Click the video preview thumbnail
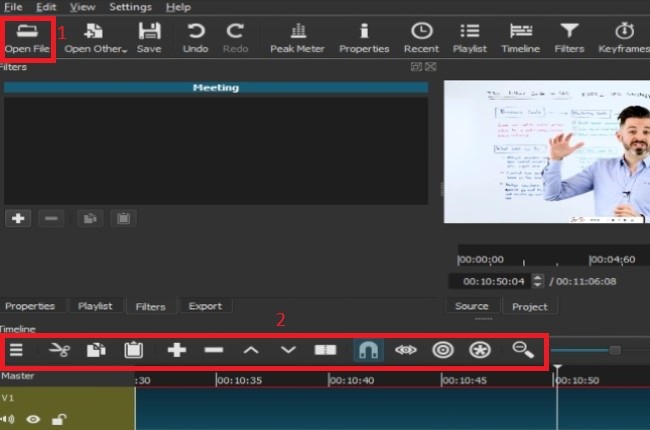The width and height of the screenshot is (650, 430). click(x=547, y=152)
